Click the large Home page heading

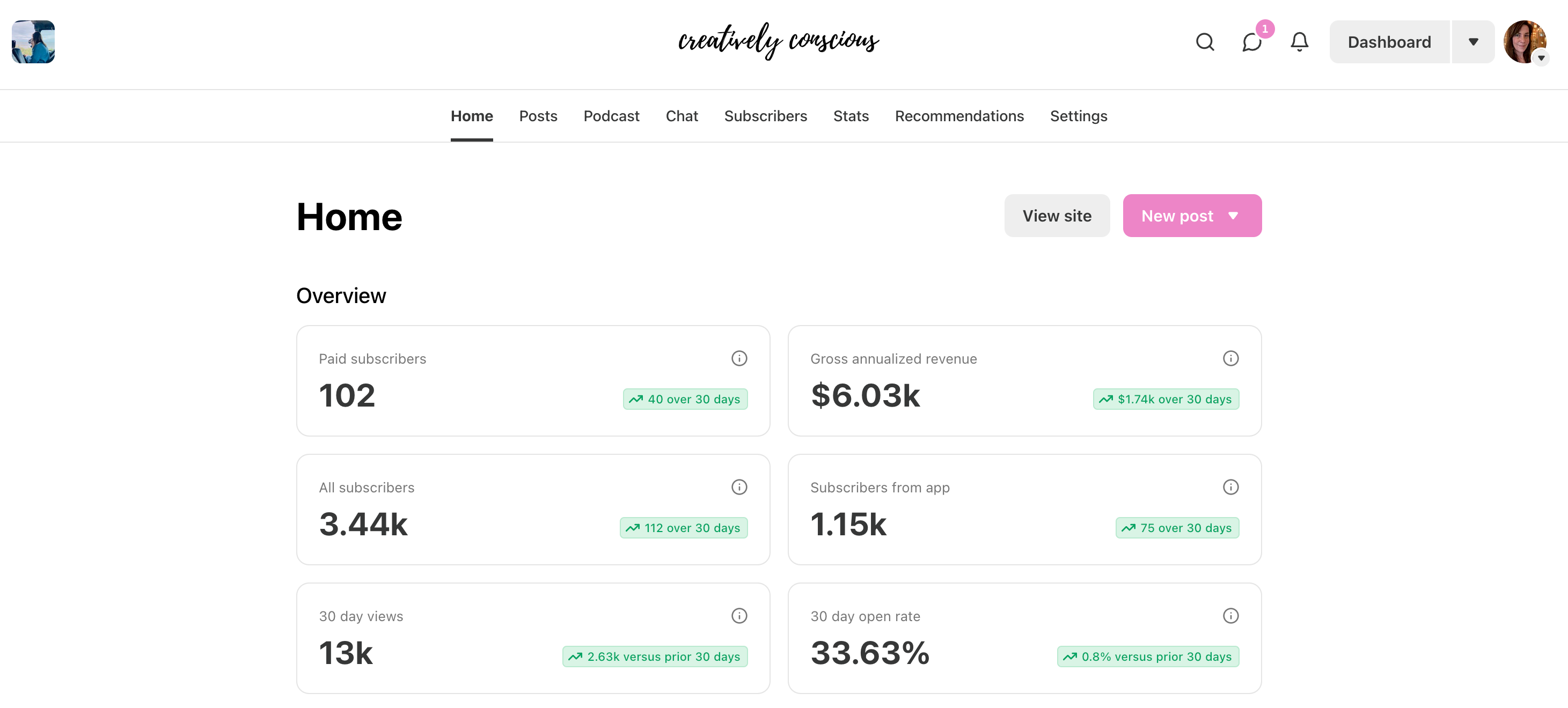(349, 217)
